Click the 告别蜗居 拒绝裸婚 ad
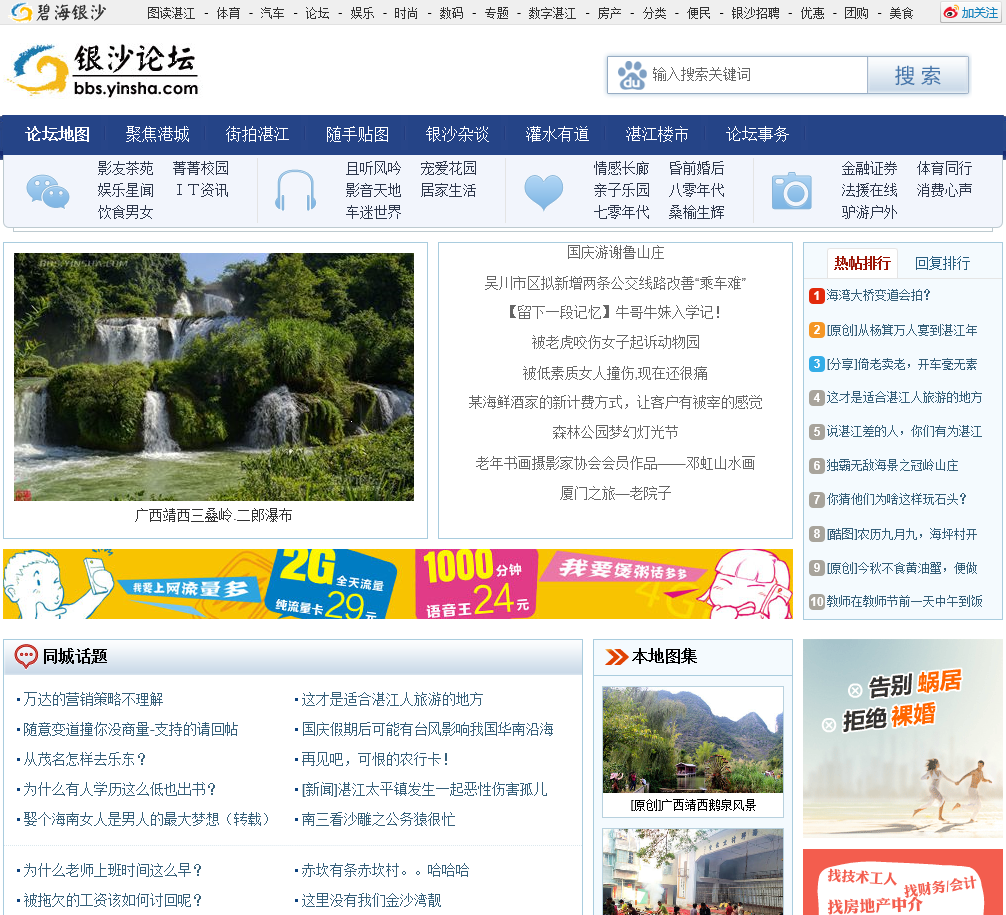Screen dimensions: 1006x915 903,739
